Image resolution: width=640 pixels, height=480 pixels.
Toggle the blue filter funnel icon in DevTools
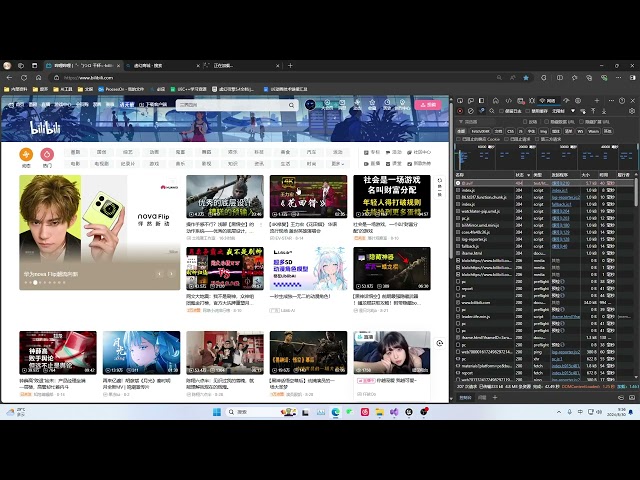click(482, 111)
